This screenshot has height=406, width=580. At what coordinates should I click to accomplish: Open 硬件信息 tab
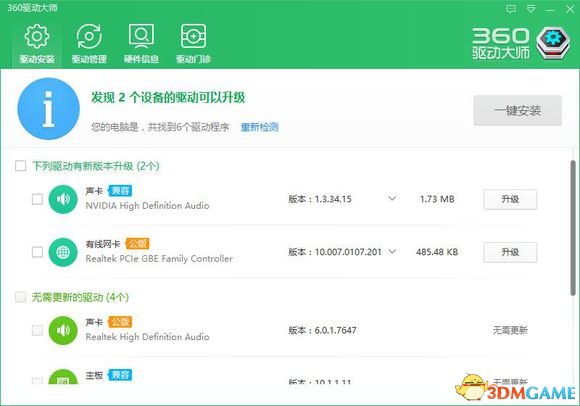coord(141,44)
